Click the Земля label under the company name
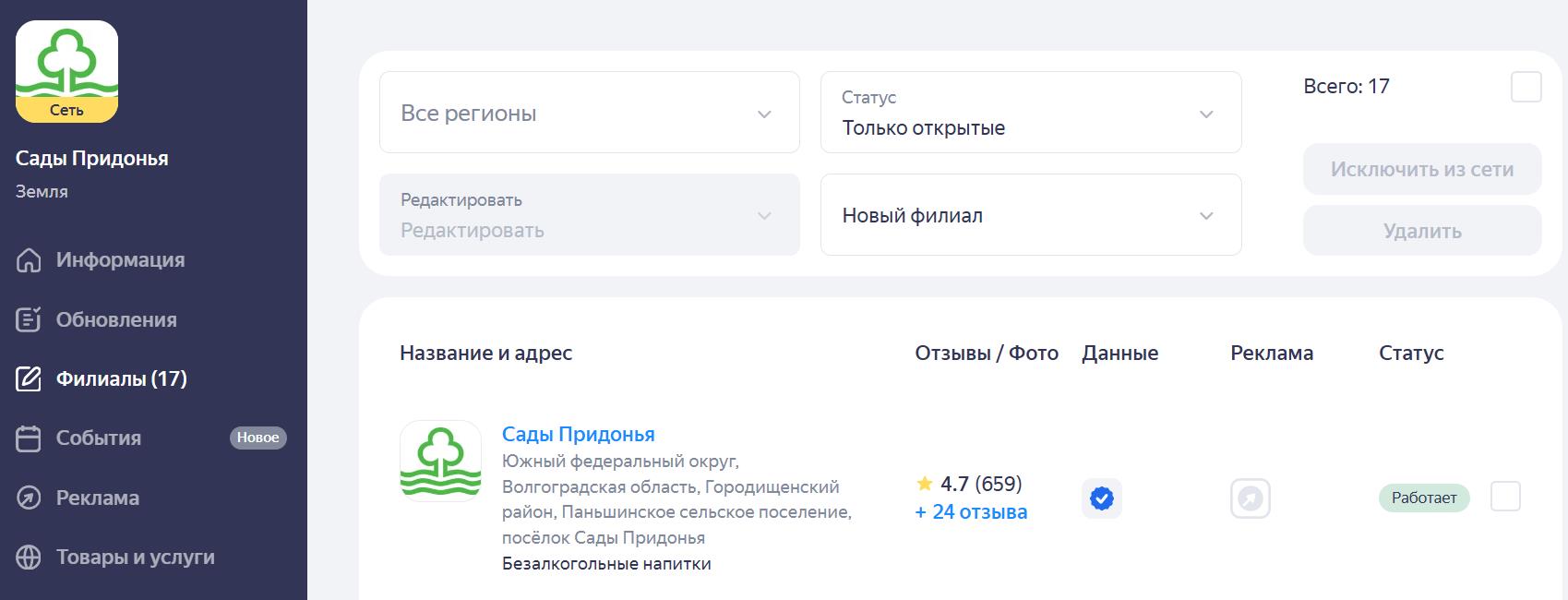The width and height of the screenshot is (1568, 600). point(42,192)
